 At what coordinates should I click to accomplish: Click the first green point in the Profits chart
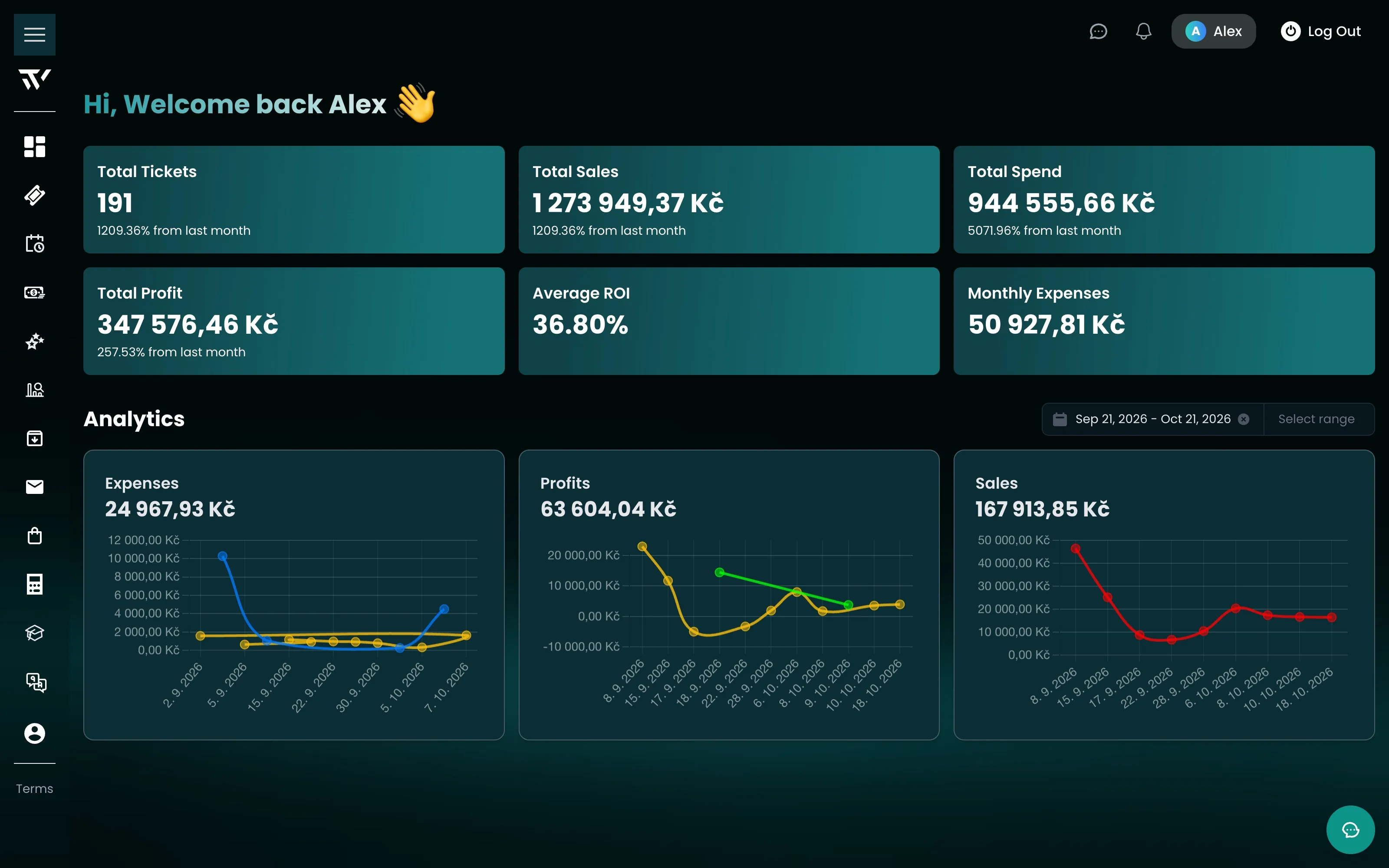coord(719,572)
